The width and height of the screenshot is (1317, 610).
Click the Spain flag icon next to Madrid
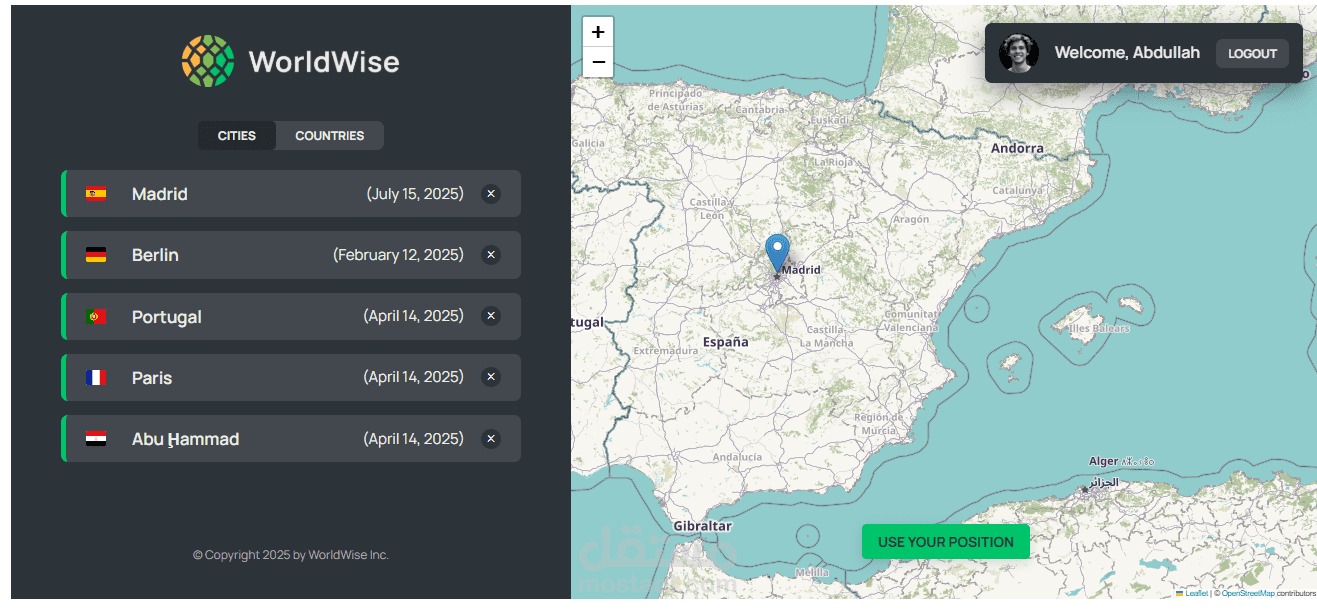click(96, 194)
